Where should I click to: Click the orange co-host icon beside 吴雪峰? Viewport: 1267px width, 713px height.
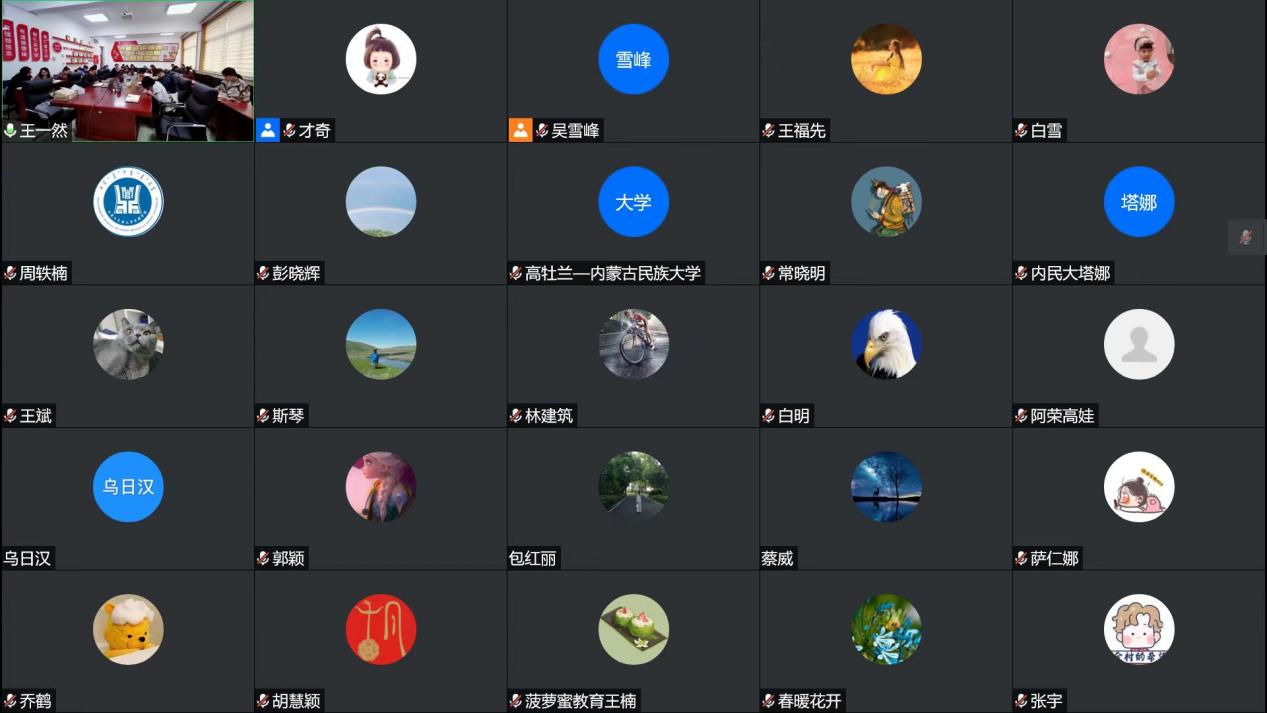520,130
